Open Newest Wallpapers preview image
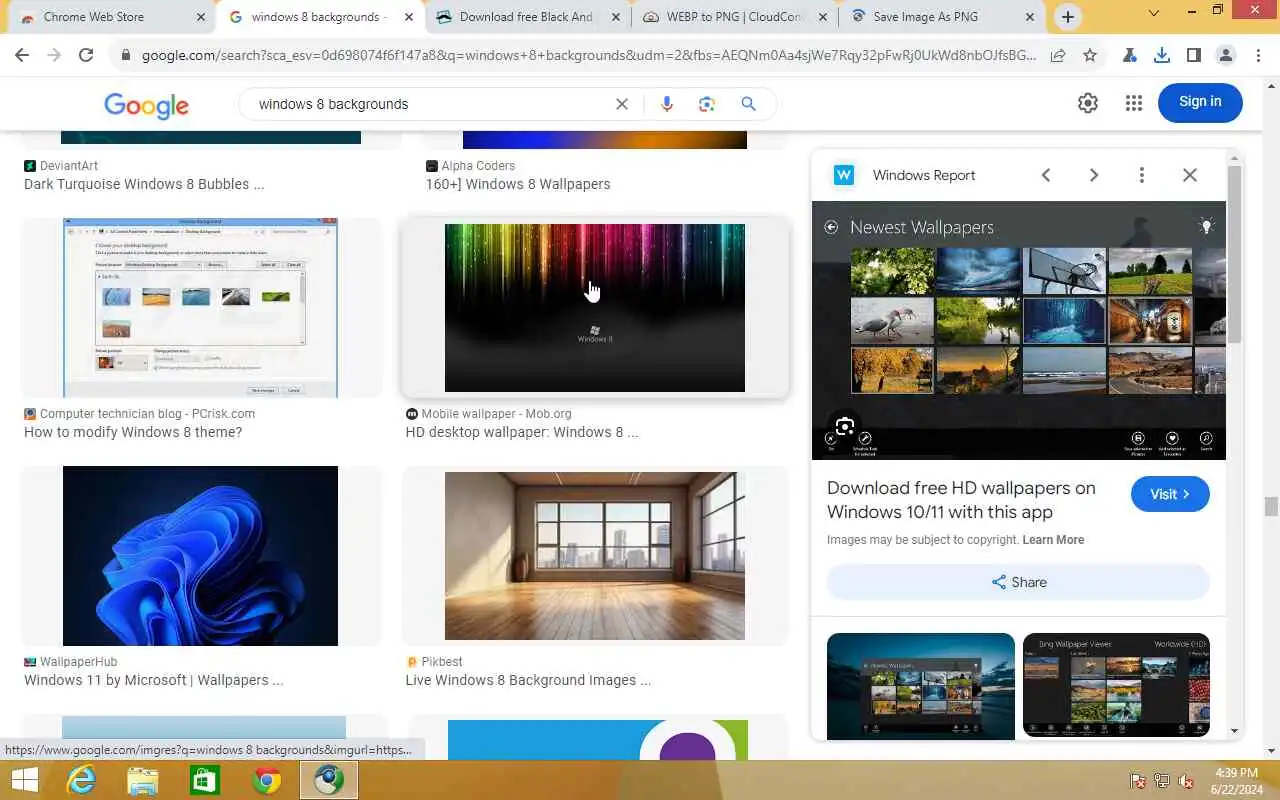This screenshot has height=800, width=1280. pyautogui.click(x=1018, y=331)
